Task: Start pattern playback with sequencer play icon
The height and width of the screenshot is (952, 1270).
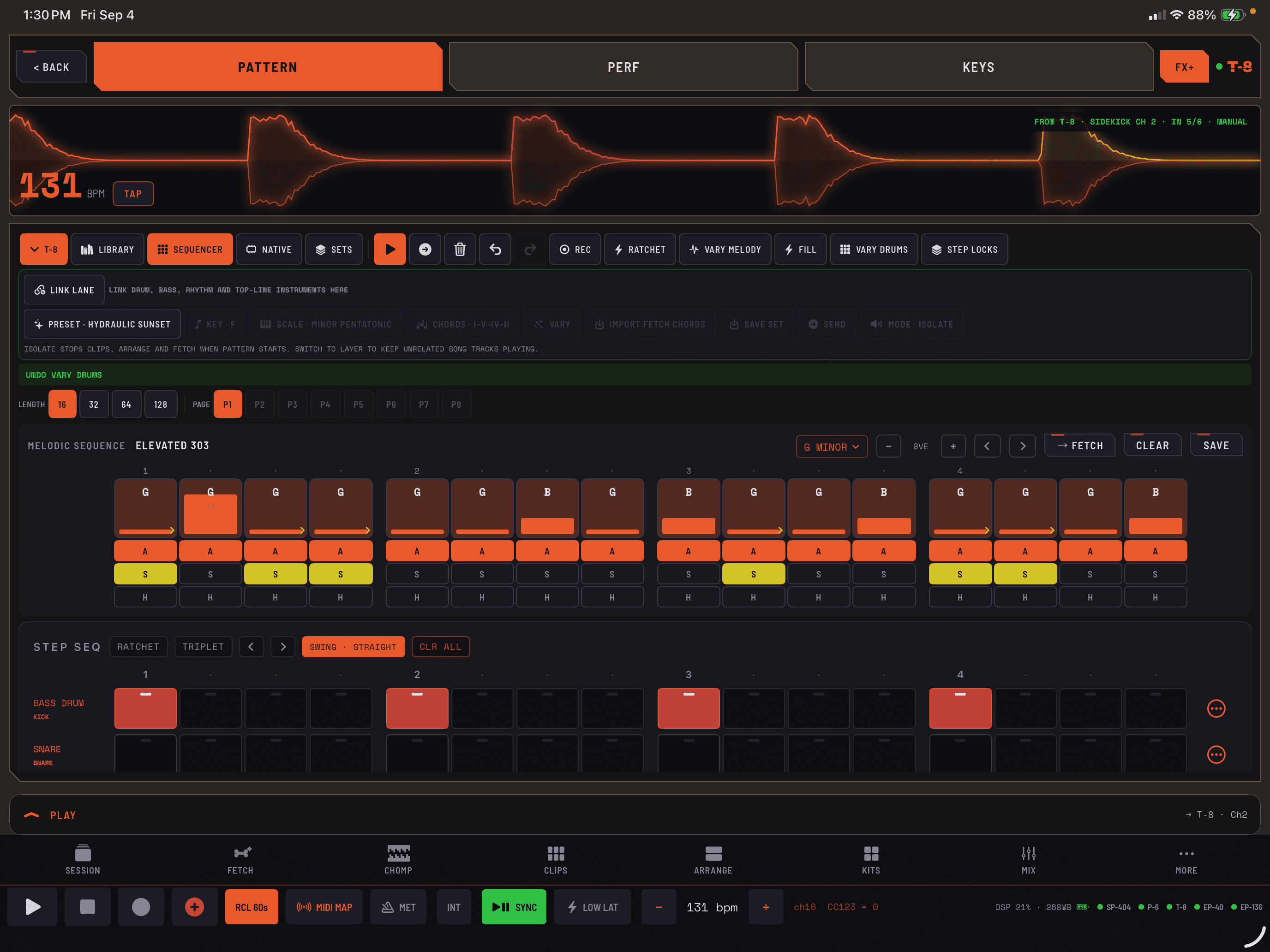Action: pyautogui.click(x=390, y=249)
